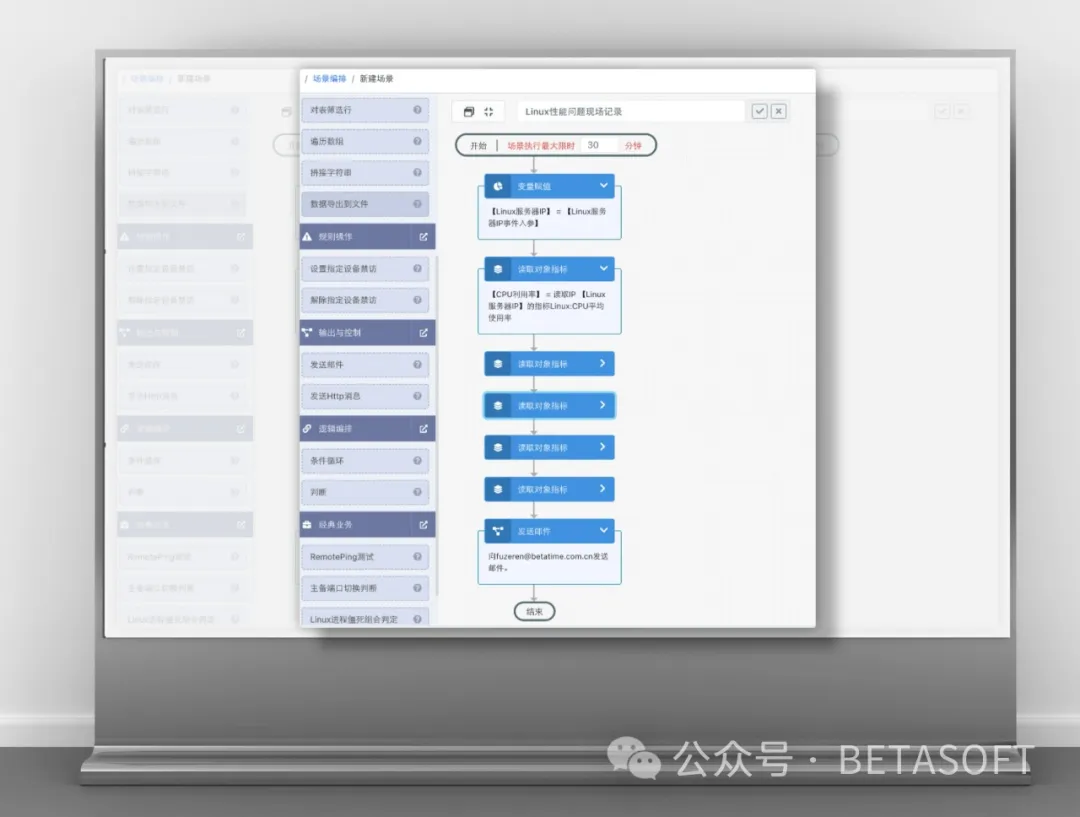Expand 读取对象指标 node directly below CPU利用率 box

pos(603,363)
